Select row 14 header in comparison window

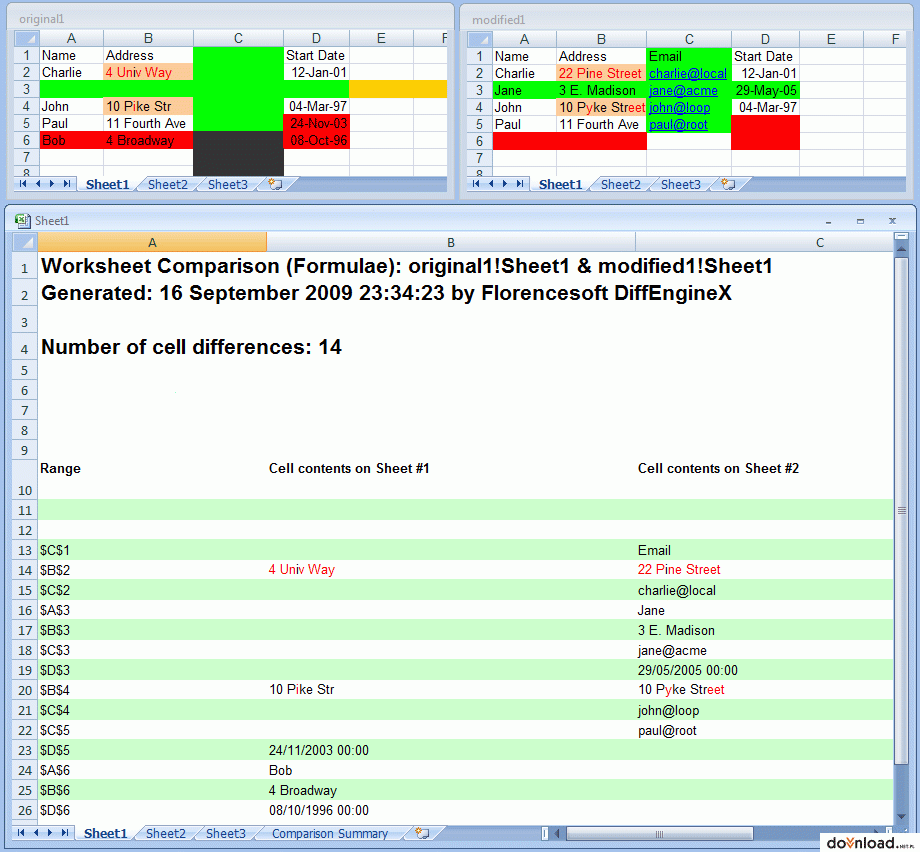click(25, 570)
